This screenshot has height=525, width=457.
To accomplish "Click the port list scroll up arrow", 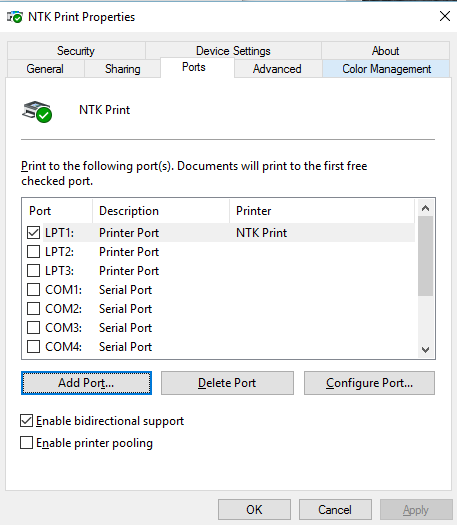I will pyautogui.click(x=426, y=208).
